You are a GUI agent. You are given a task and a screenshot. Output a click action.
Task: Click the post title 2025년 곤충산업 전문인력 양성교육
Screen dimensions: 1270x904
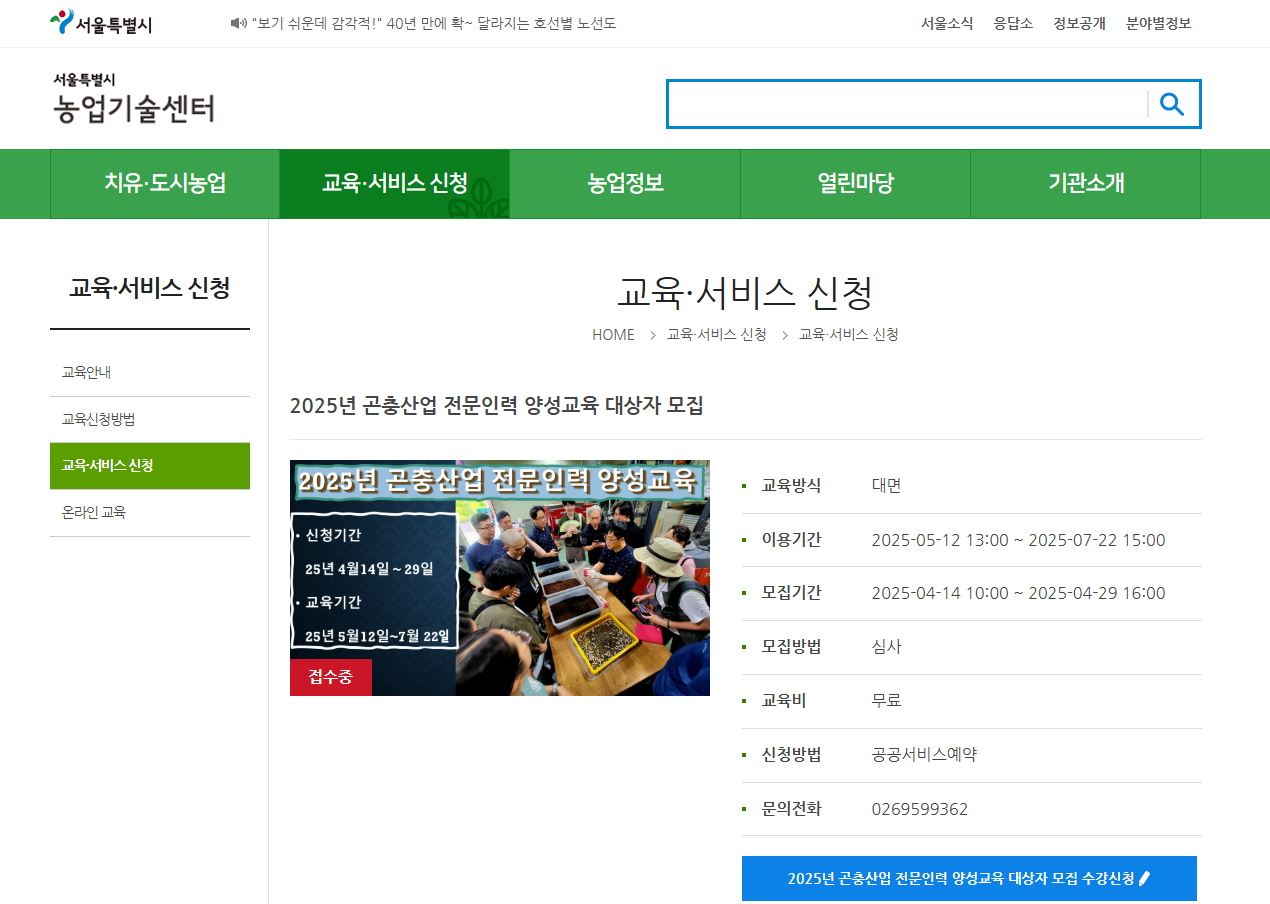tap(497, 406)
